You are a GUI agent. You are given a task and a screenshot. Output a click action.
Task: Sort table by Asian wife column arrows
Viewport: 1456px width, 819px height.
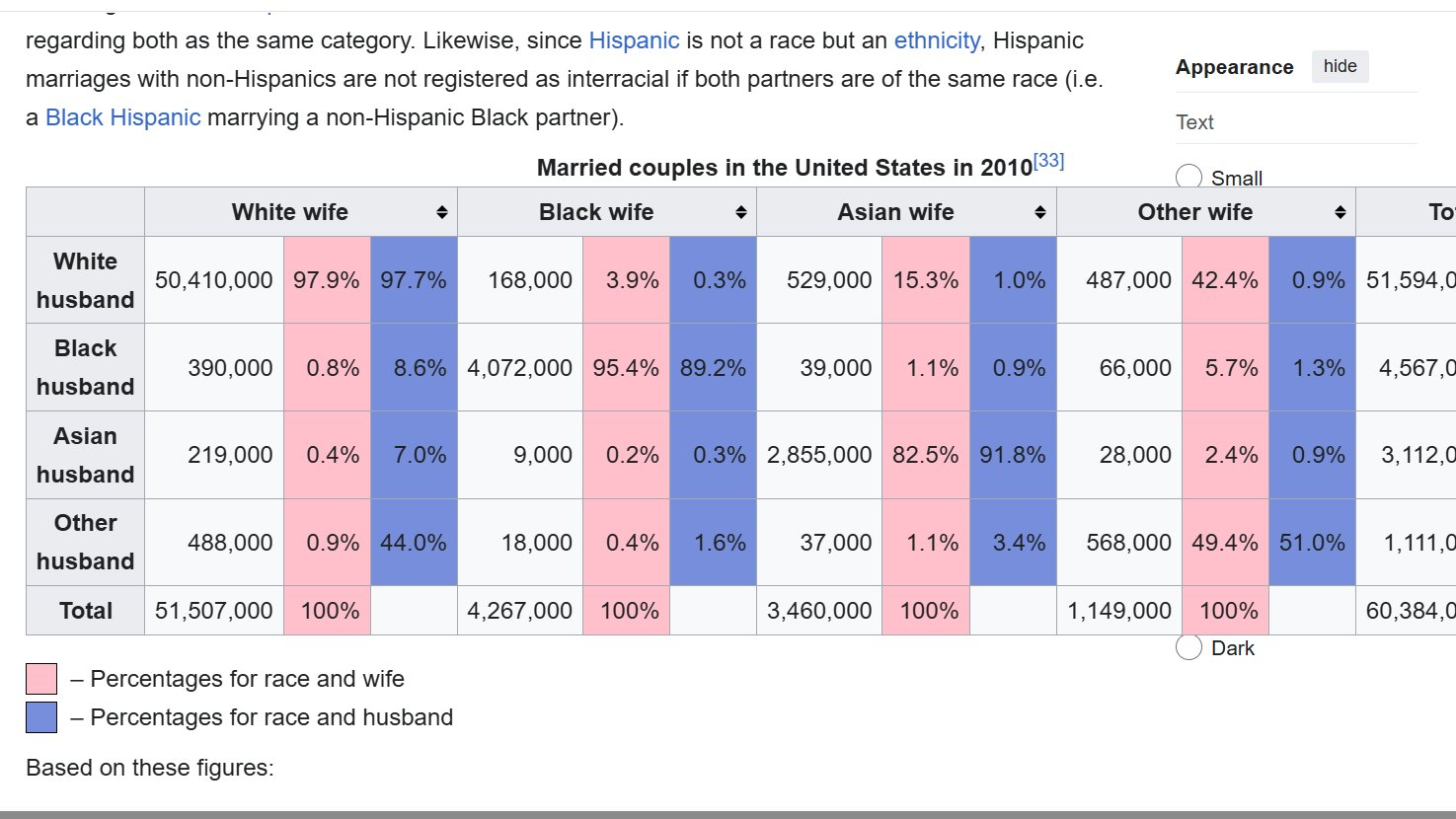1040,212
